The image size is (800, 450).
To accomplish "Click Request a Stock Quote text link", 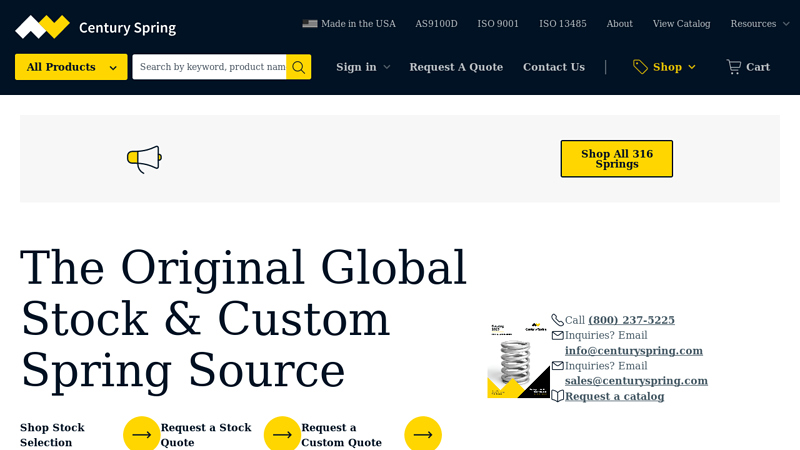I will 206,435.
